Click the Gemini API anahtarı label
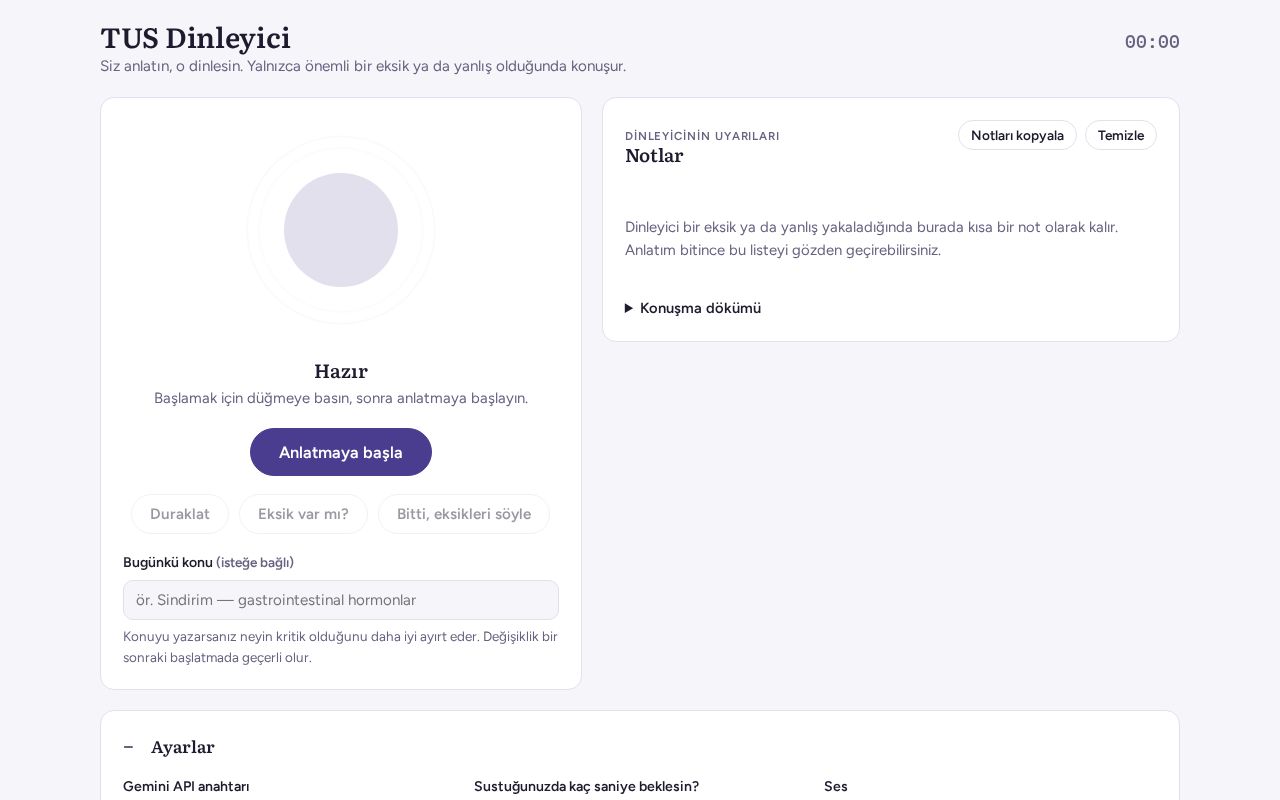The image size is (1280, 800). (186, 786)
